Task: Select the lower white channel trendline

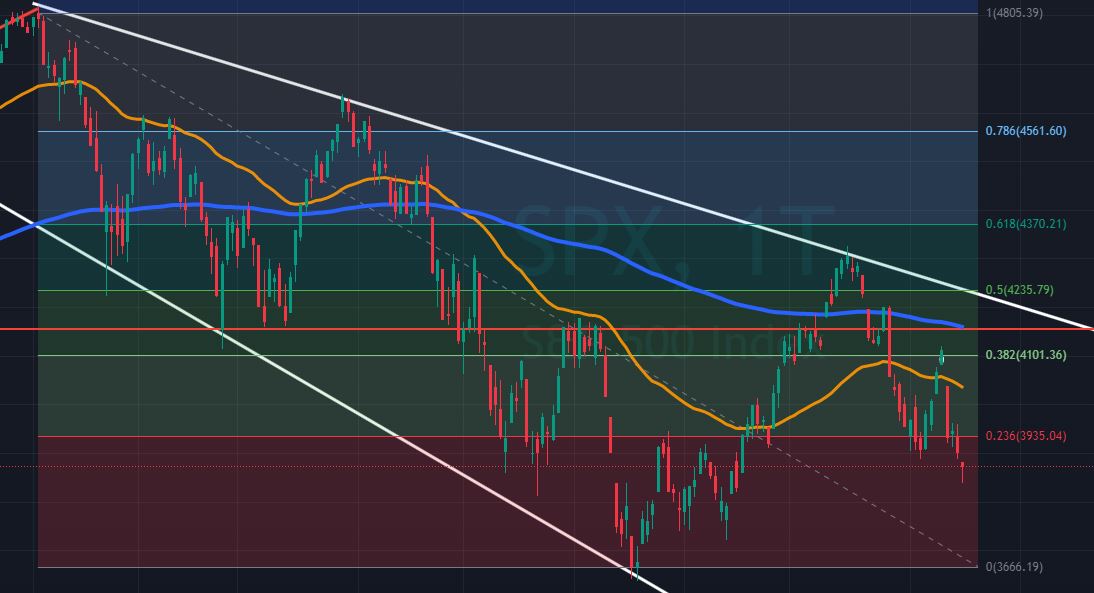Action: [300, 379]
